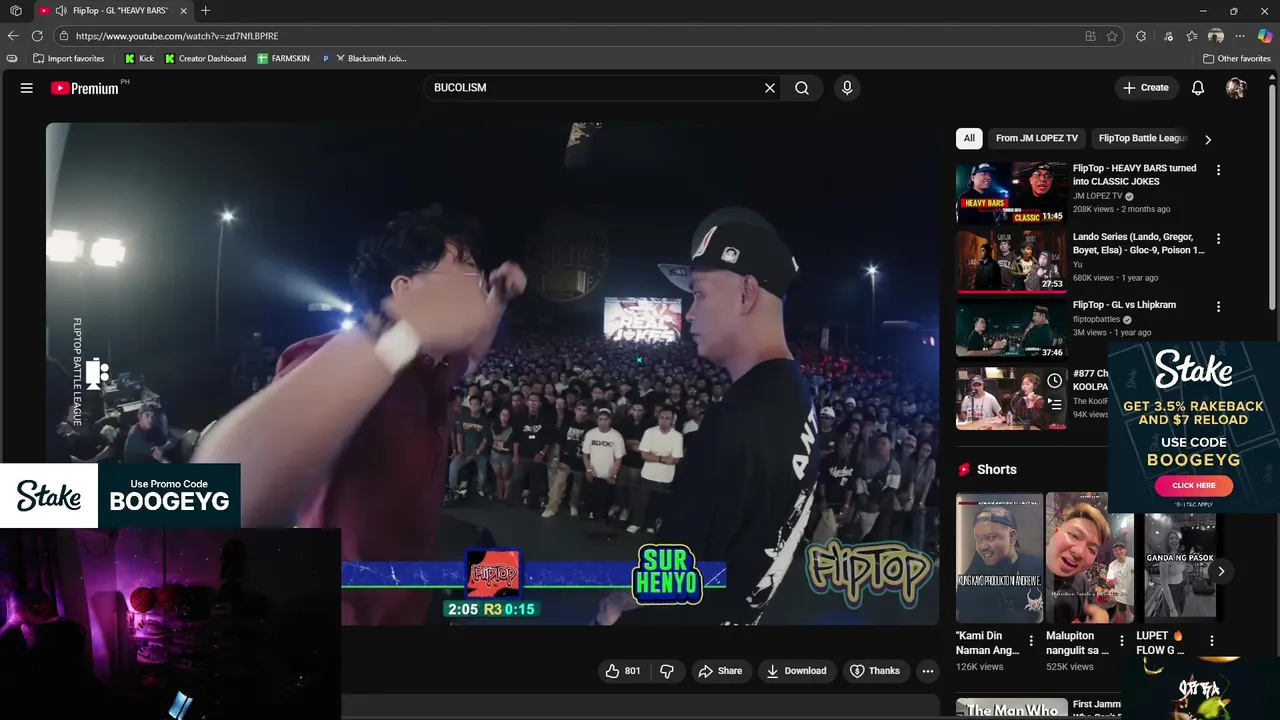The height and width of the screenshot is (720, 1280).
Task: Switch to FlipTop HEAVY BARS browser tab
Action: point(112,11)
